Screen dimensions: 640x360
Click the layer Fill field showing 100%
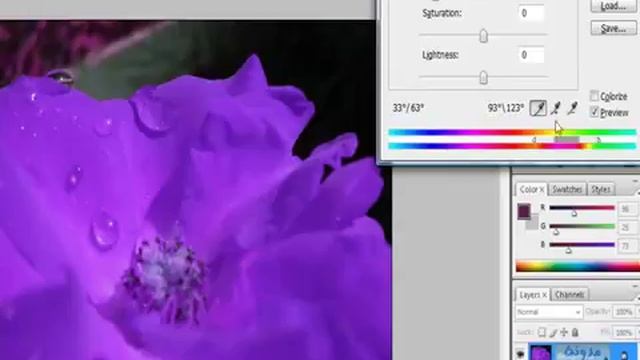point(624,333)
